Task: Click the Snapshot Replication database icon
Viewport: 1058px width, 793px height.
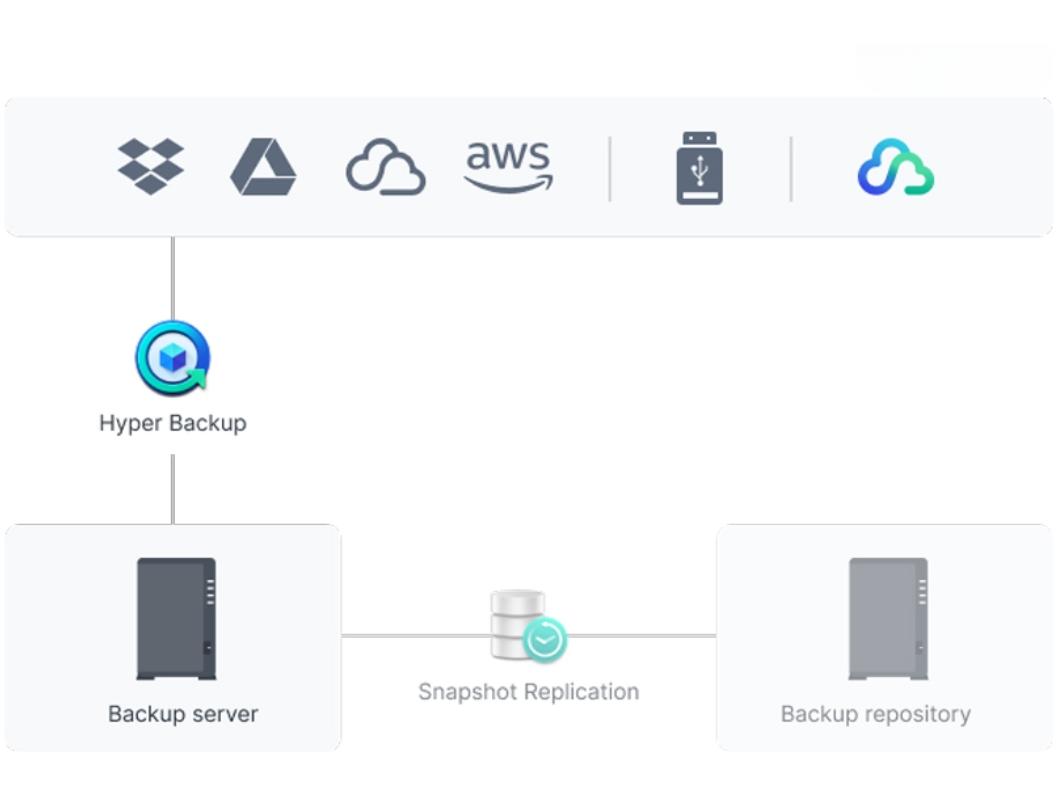Action: click(x=528, y=626)
